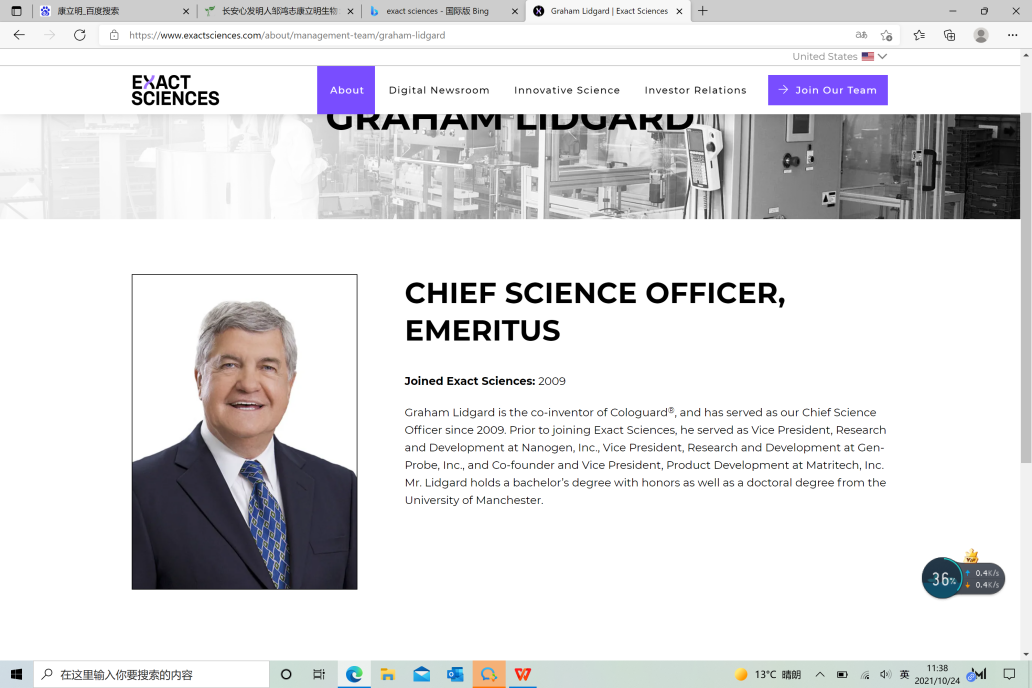Open Microsoft Edge from the taskbar
This screenshot has width=1032, height=688.
point(354,674)
